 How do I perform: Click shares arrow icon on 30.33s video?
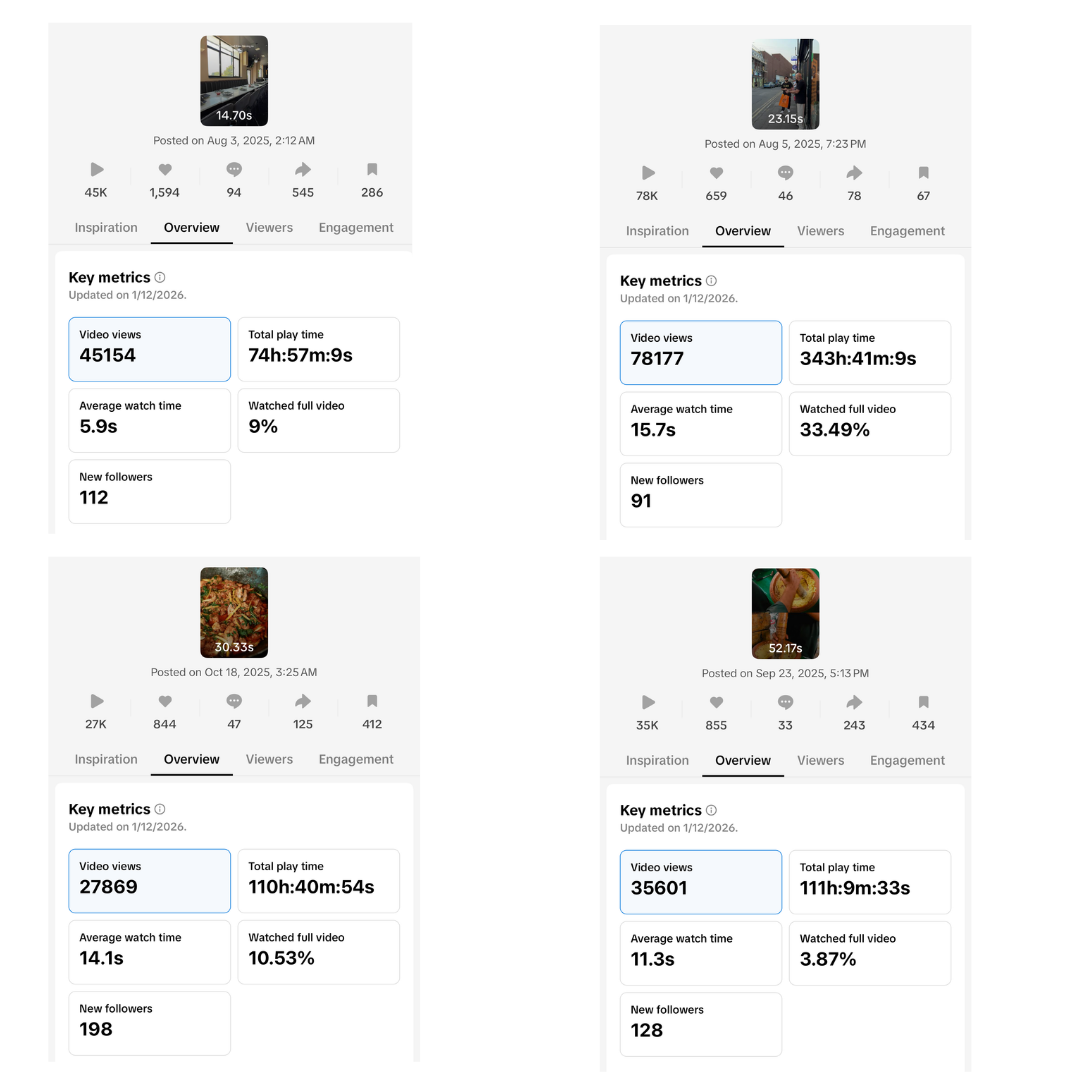click(303, 702)
